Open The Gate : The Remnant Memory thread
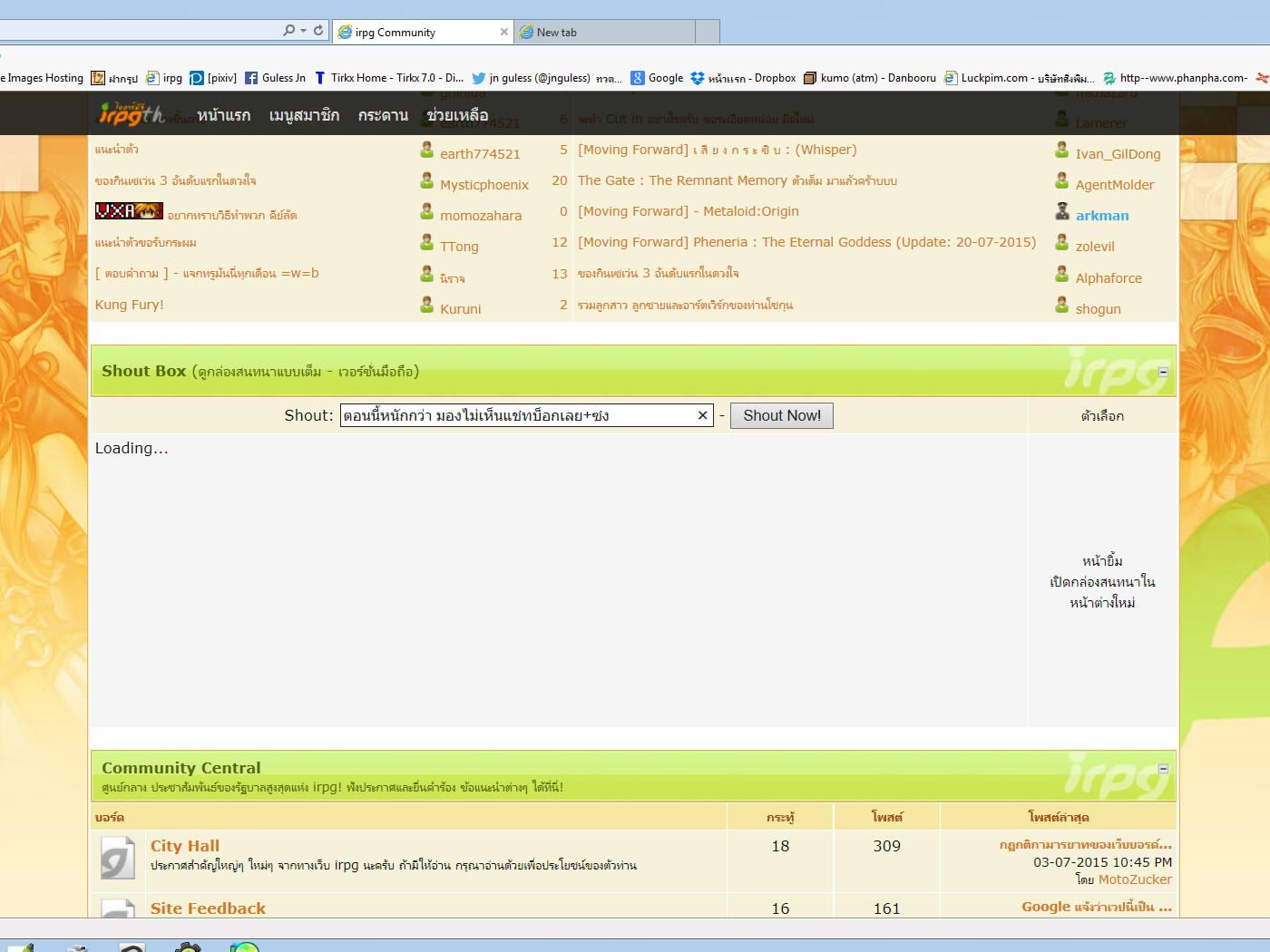This screenshot has height=952, width=1270. point(738,180)
